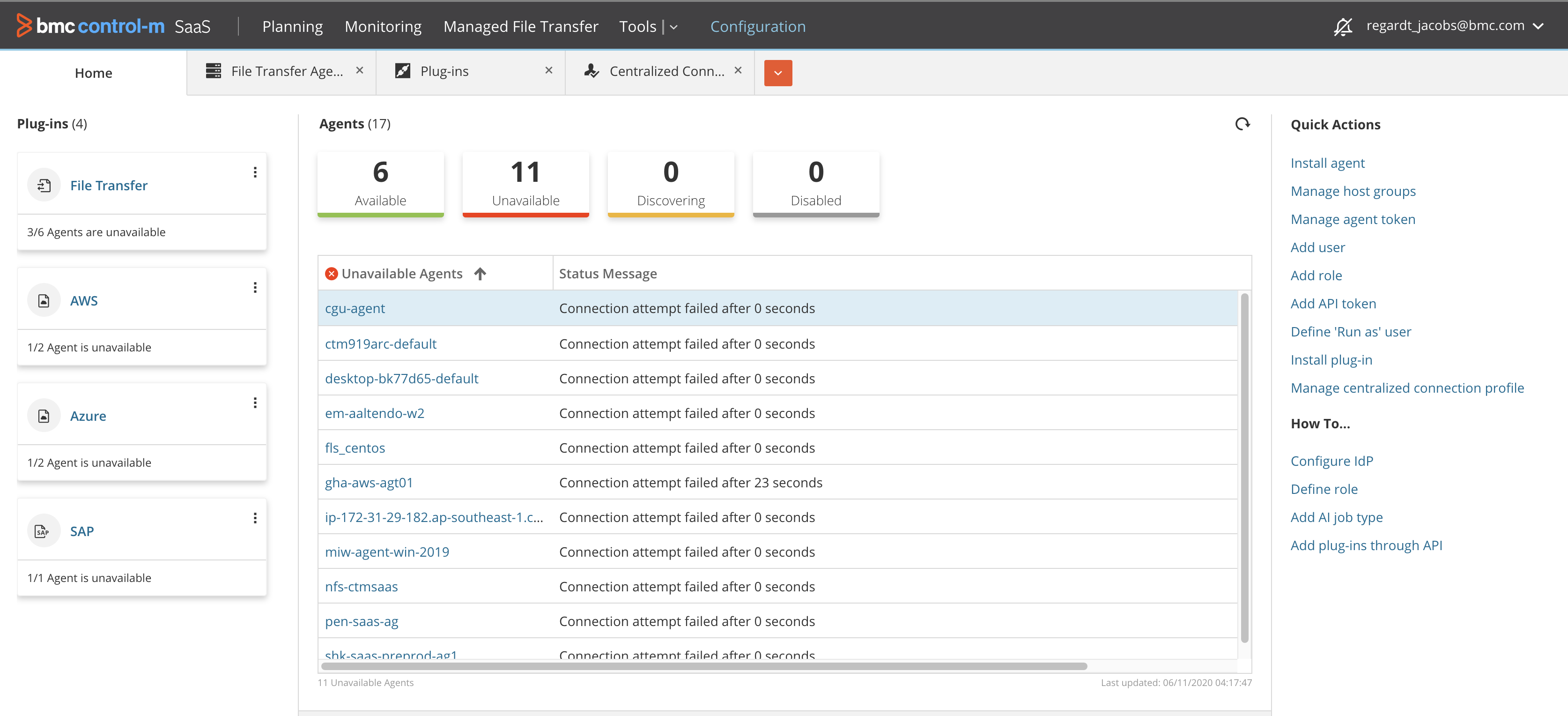Image resolution: width=1568 pixels, height=716 pixels.
Task: Open the kebab menu on the AWS card
Action: pos(255,287)
